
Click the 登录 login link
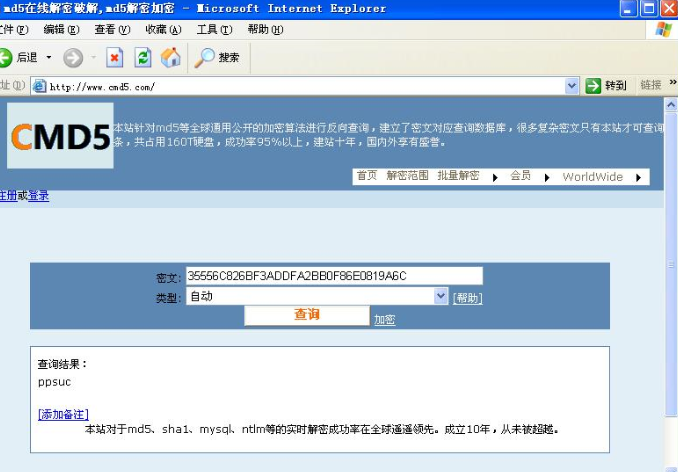38,196
